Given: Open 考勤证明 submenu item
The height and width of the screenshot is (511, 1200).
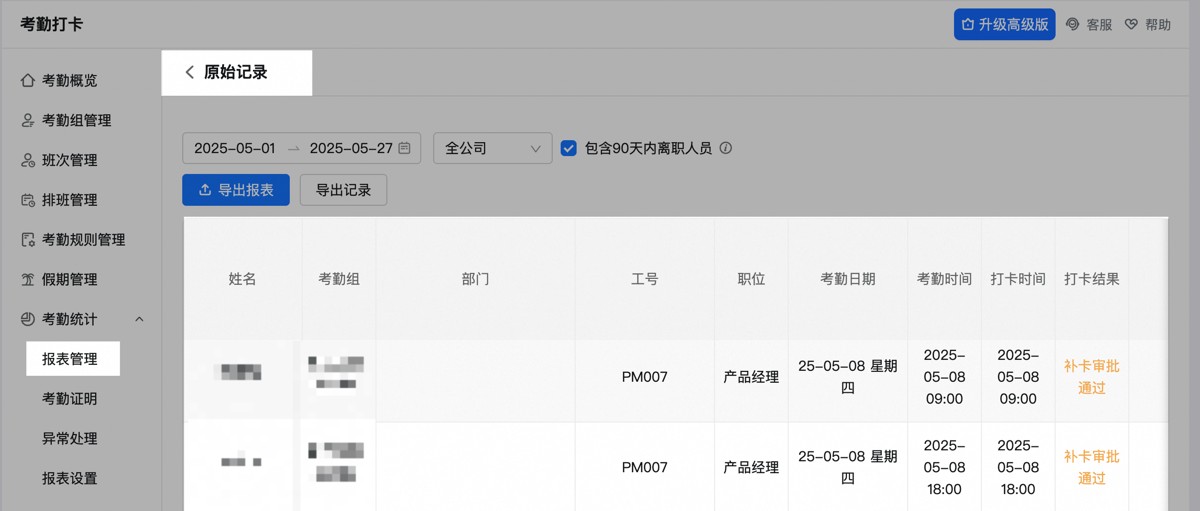Looking at the screenshot, I should 70,399.
